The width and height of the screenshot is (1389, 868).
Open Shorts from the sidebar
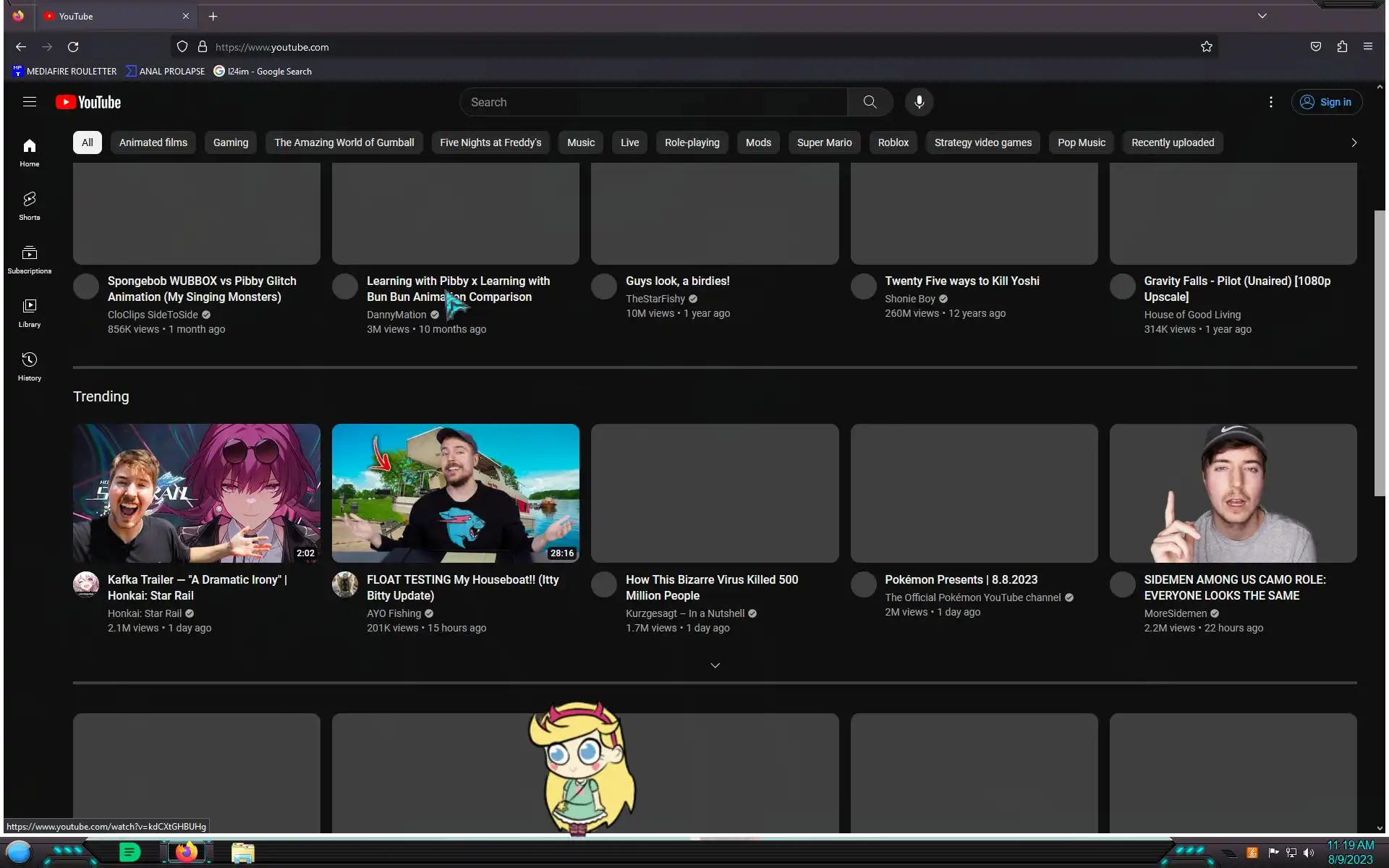coord(30,205)
